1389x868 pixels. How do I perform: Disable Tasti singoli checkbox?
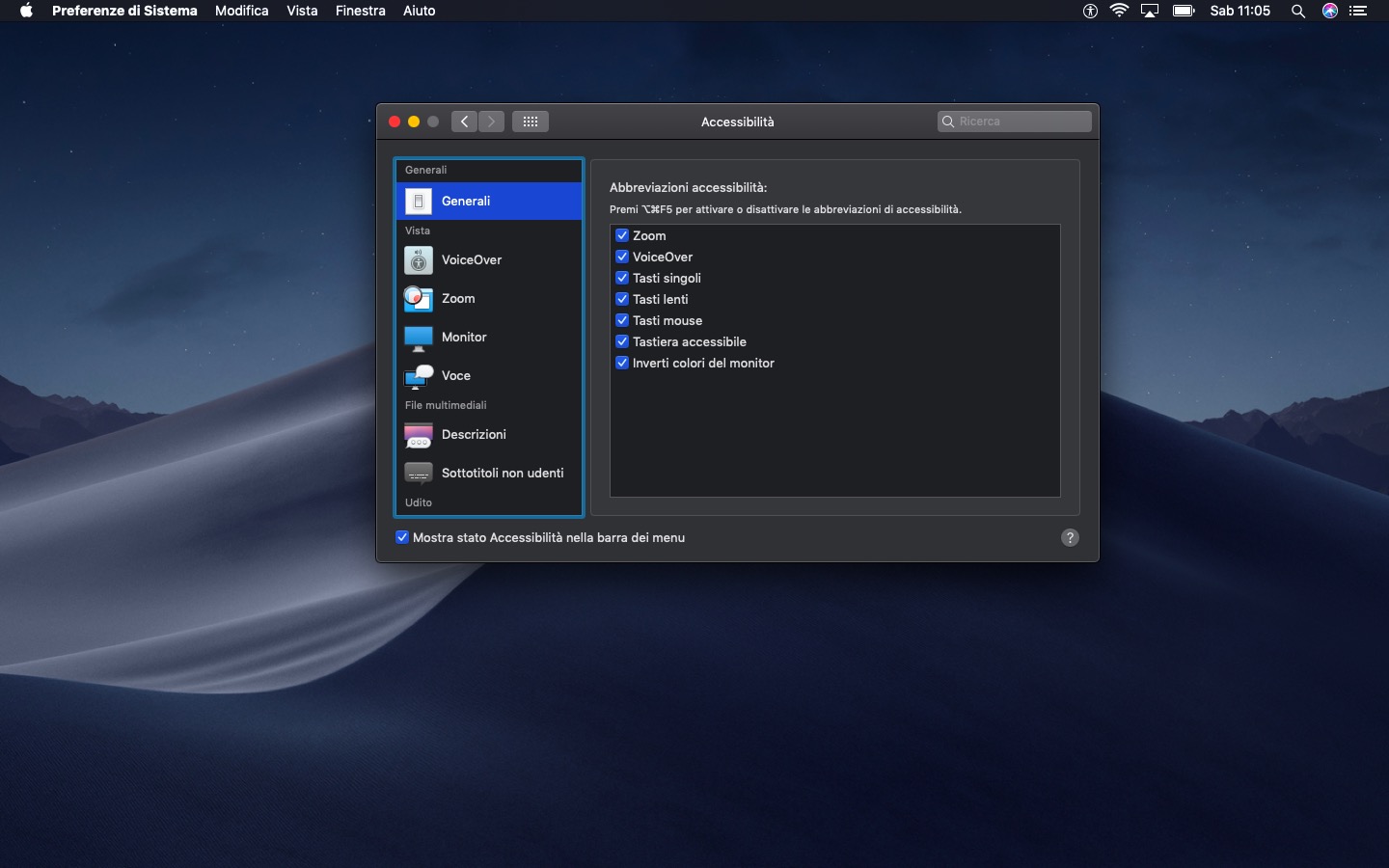(622, 278)
